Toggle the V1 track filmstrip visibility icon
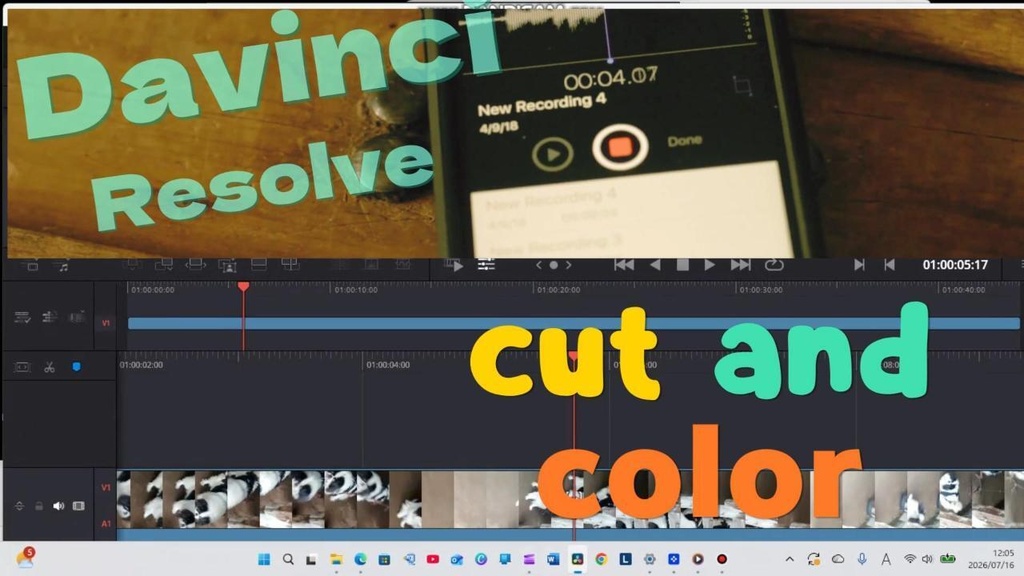 pos(78,506)
